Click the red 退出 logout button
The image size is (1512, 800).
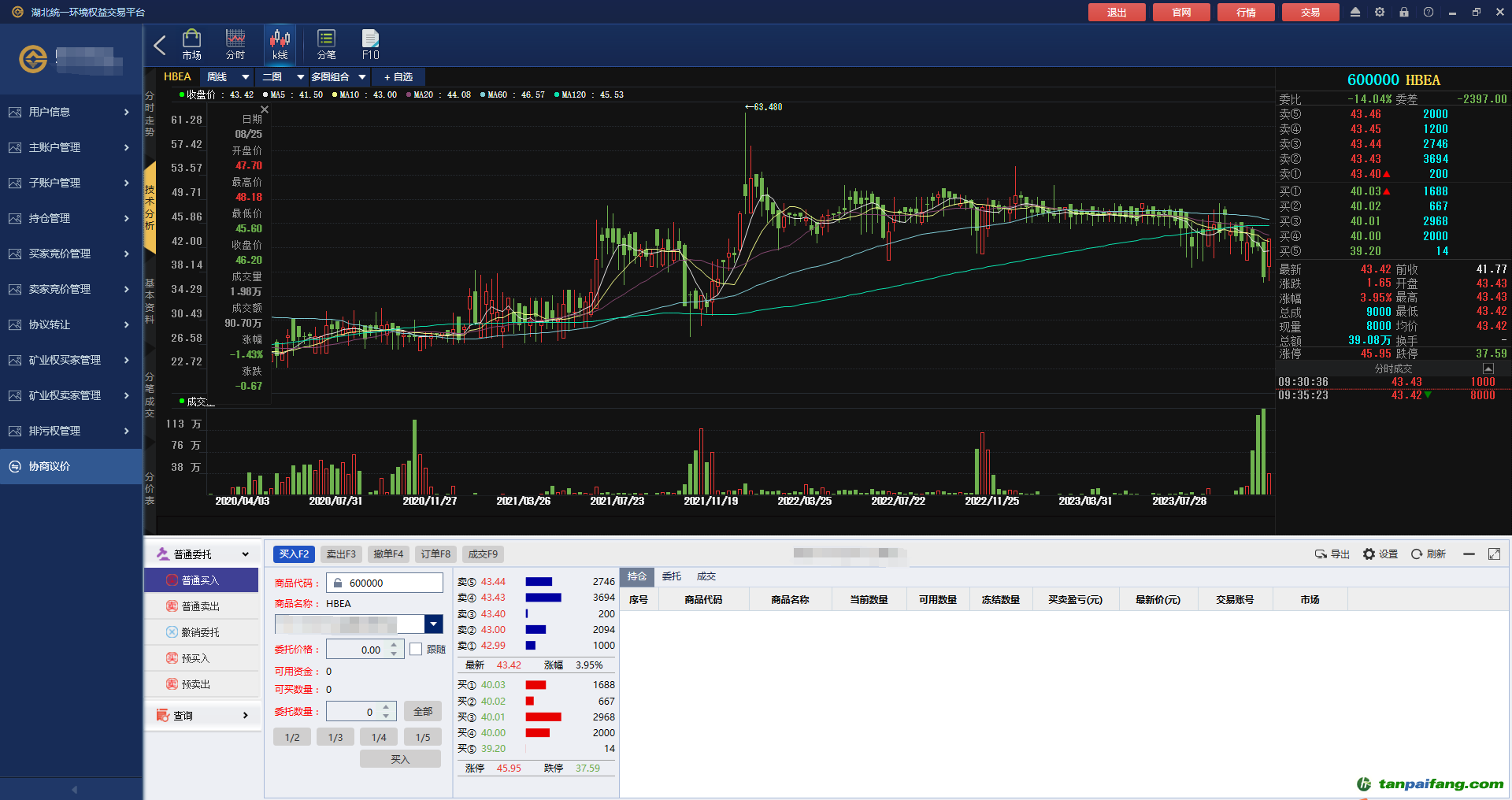coord(1116,13)
